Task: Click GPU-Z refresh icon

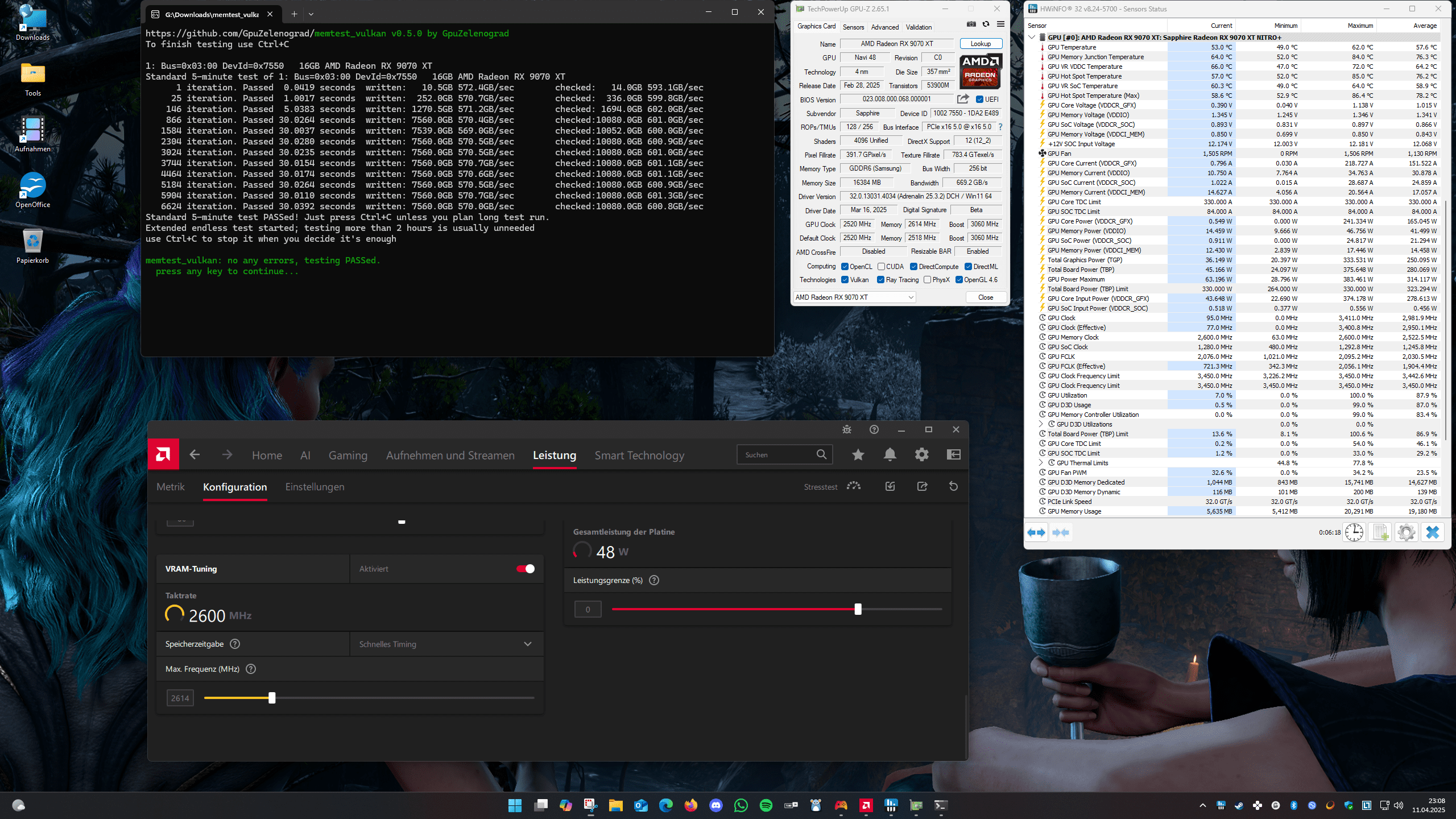Action: pos(986,24)
